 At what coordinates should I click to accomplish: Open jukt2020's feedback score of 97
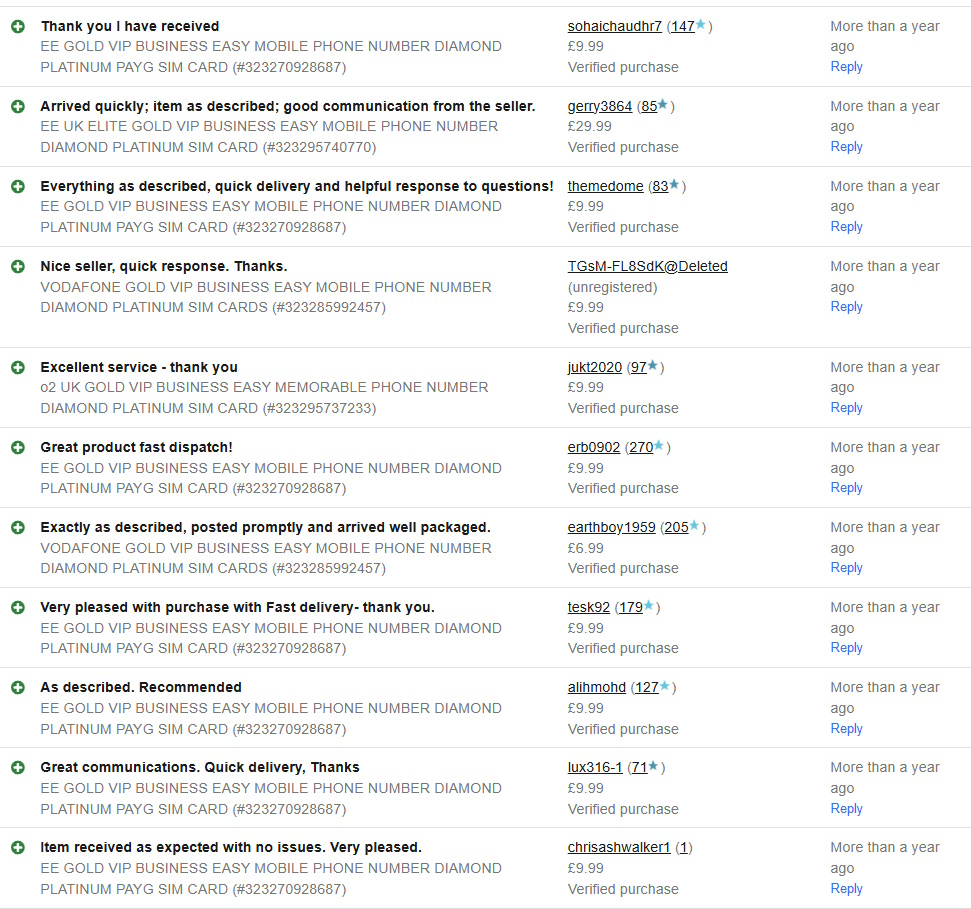click(x=638, y=367)
